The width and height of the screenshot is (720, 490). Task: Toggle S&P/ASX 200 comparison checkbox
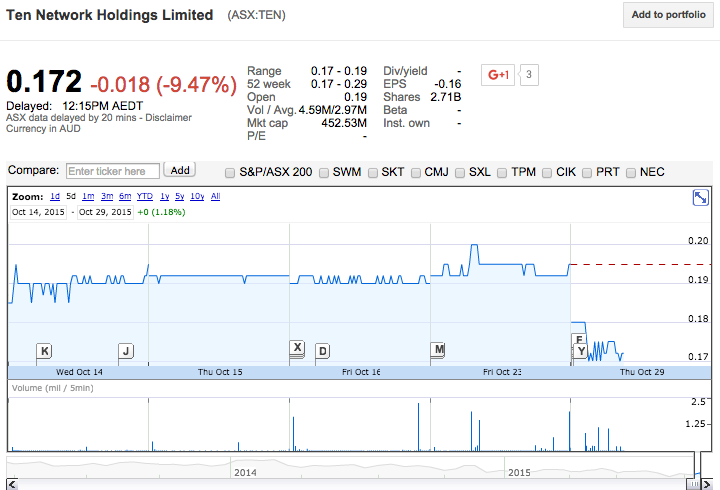click(230, 173)
